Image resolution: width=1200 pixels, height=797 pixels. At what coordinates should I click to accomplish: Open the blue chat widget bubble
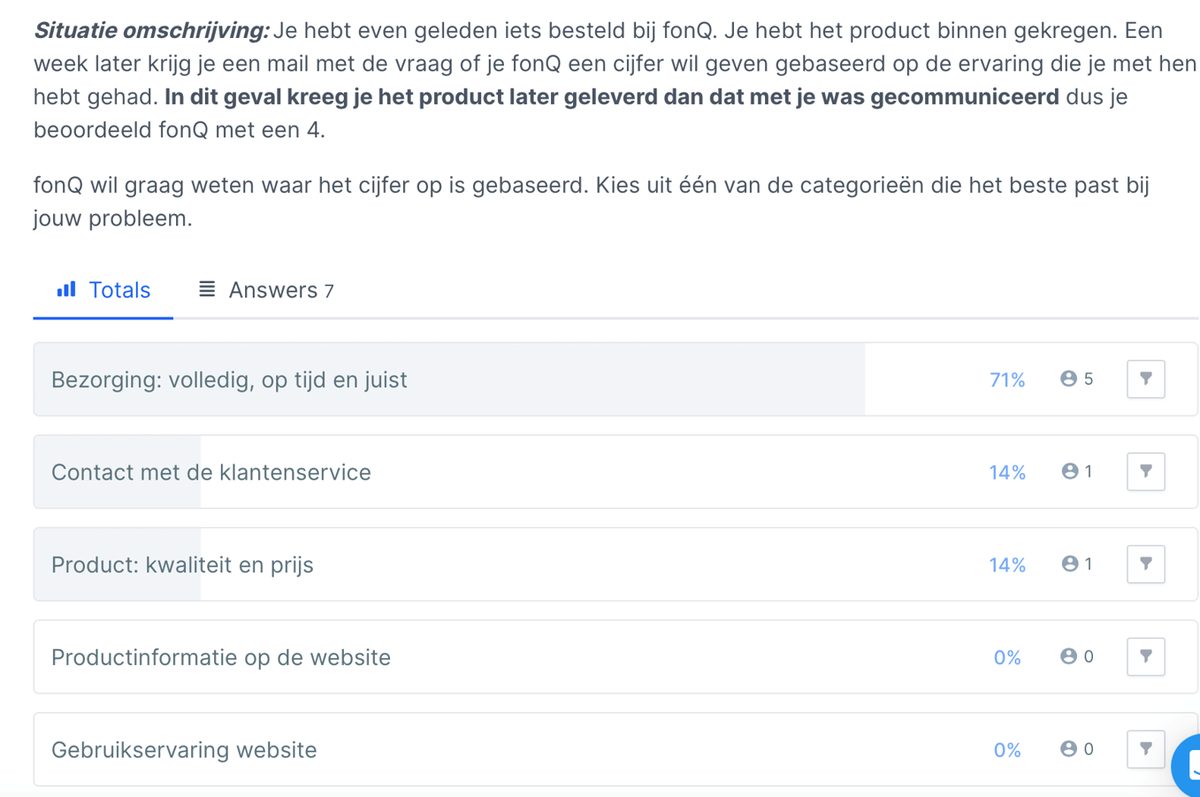(1189, 767)
